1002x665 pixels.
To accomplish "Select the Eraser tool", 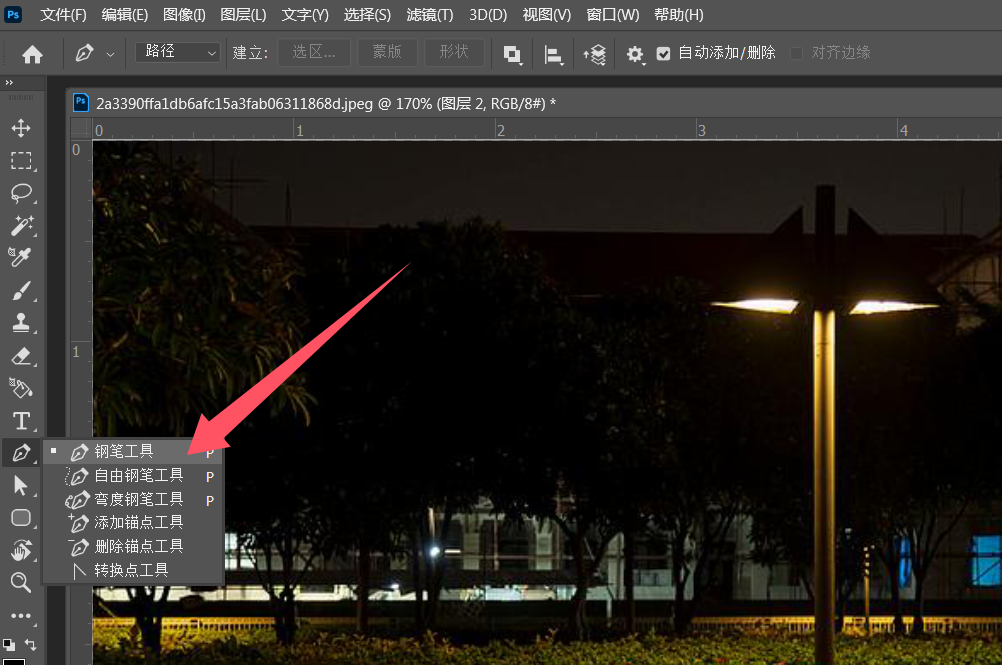I will (21, 356).
